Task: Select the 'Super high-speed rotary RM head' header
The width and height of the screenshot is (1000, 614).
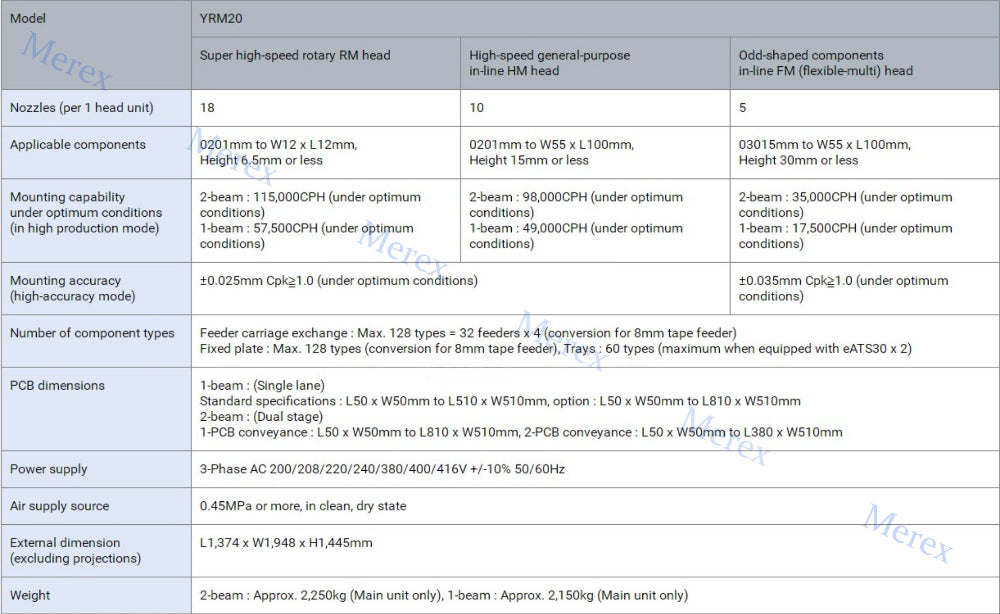Action: (295, 56)
